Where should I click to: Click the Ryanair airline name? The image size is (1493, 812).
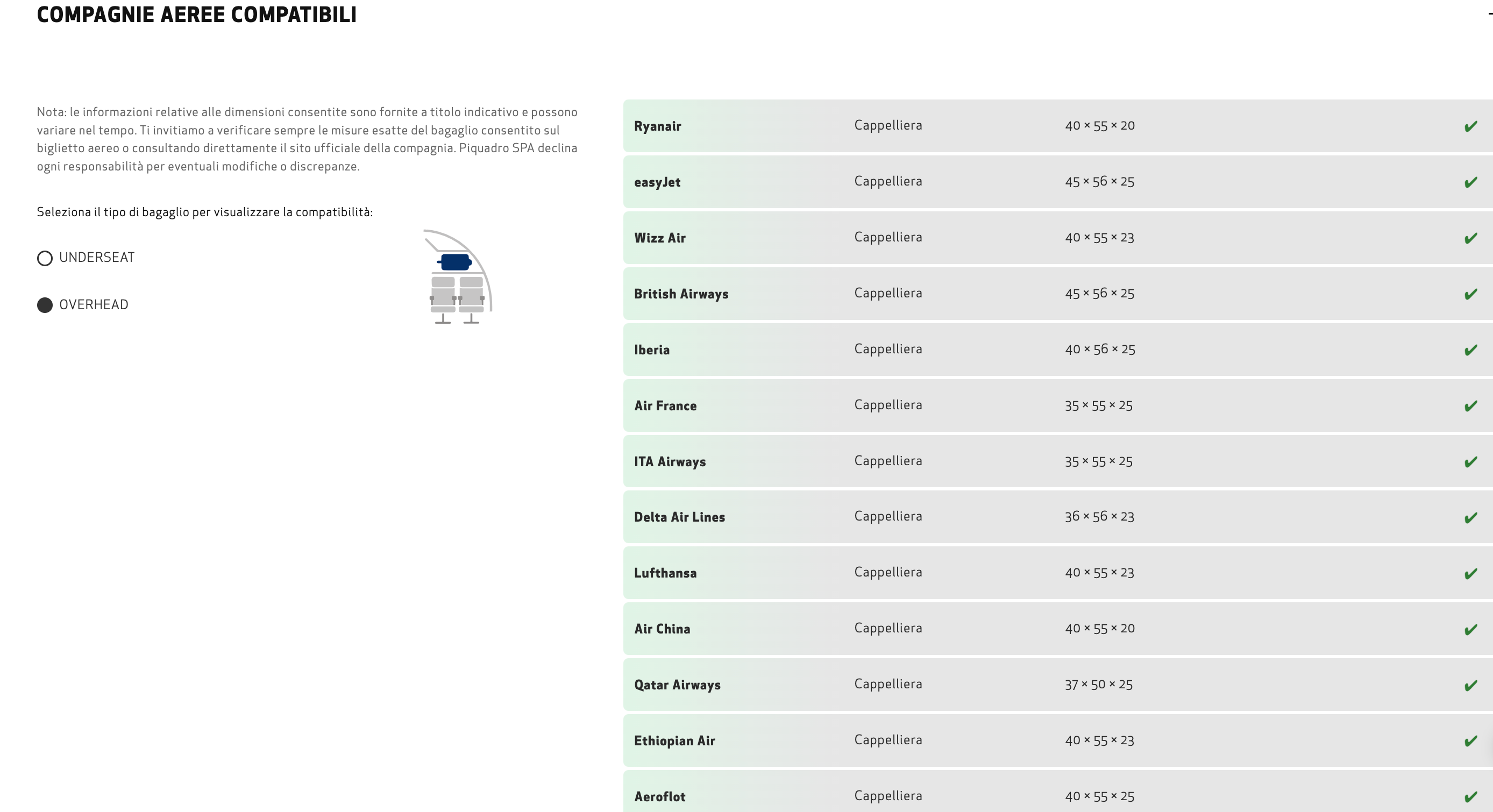(x=657, y=126)
